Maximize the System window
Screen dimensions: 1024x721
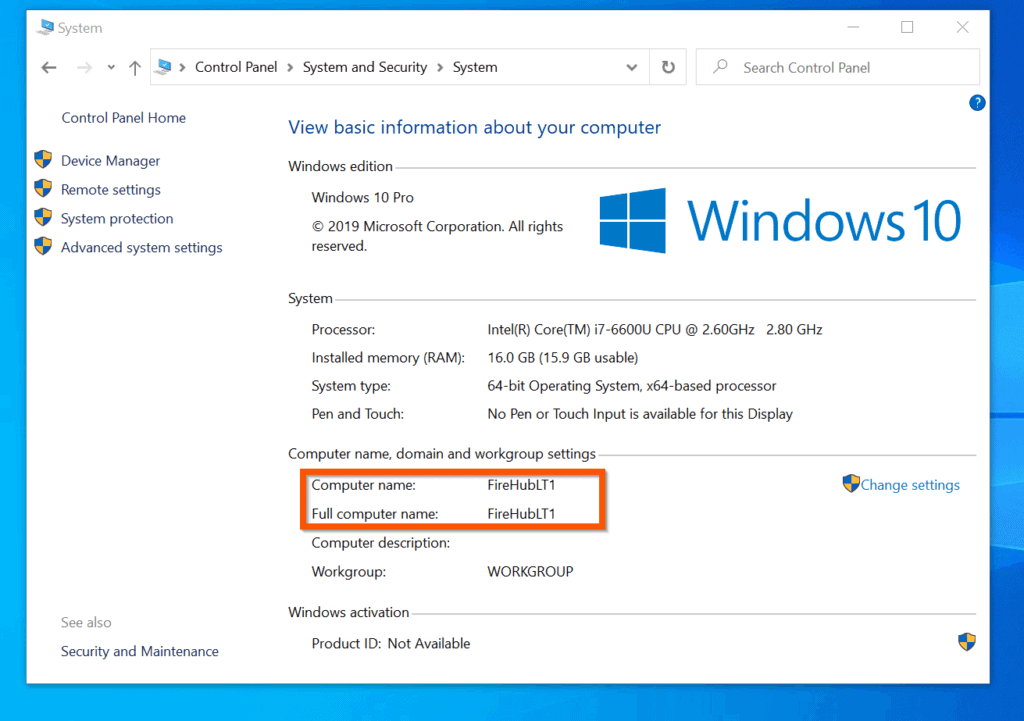tap(907, 27)
